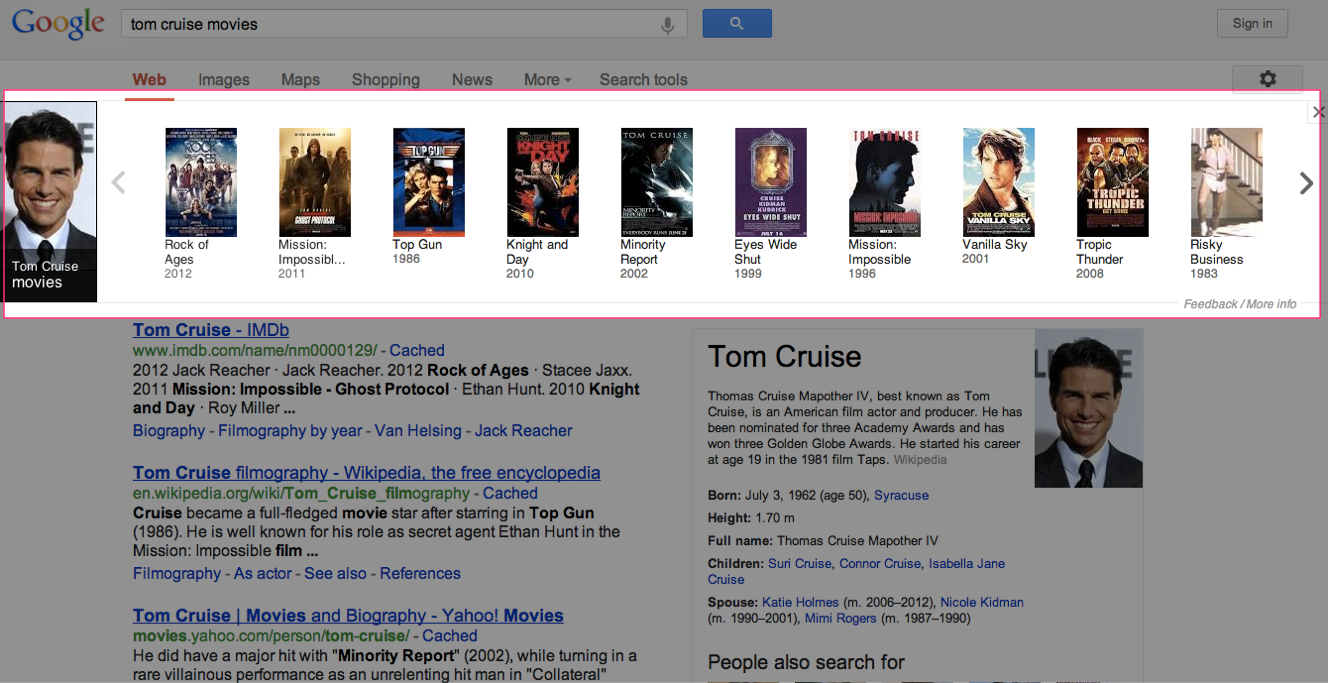Open the Rock of Ages poster
Viewport: 1328px width, 683px height.
pyautogui.click(x=201, y=182)
